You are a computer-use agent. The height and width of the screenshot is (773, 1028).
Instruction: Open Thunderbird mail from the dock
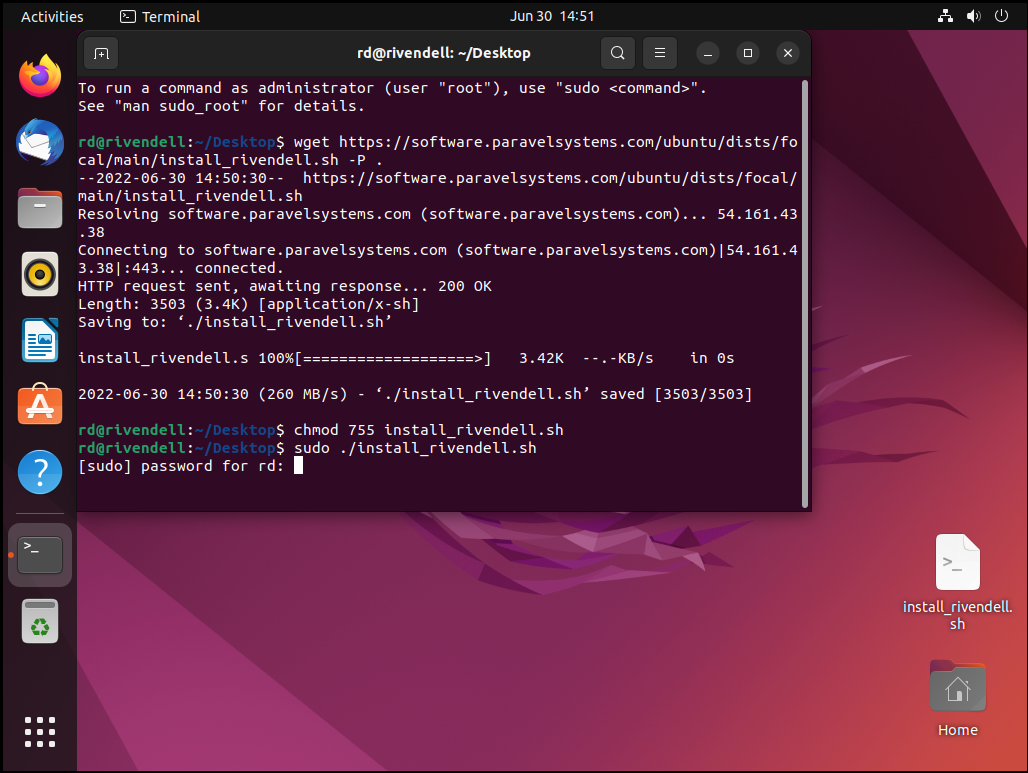tap(40, 142)
